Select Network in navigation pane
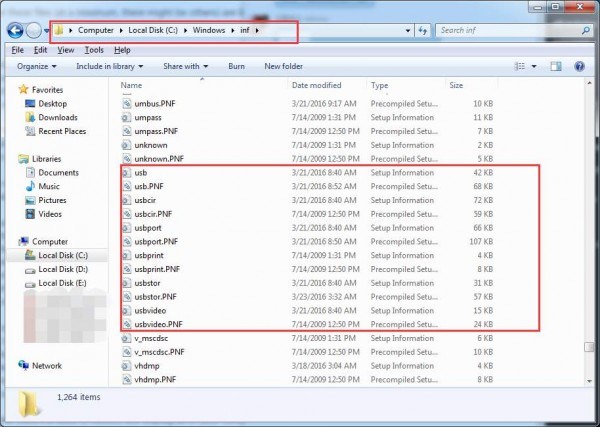The image size is (600, 427). pos(47,365)
